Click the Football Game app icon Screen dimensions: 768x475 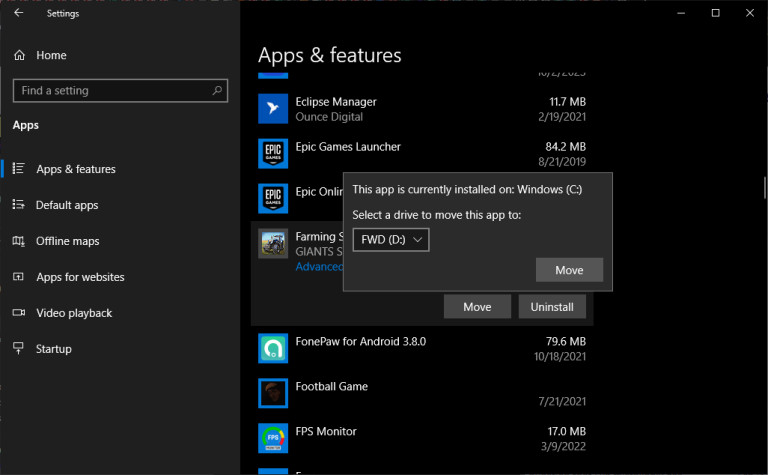pyautogui.click(x=273, y=393)
